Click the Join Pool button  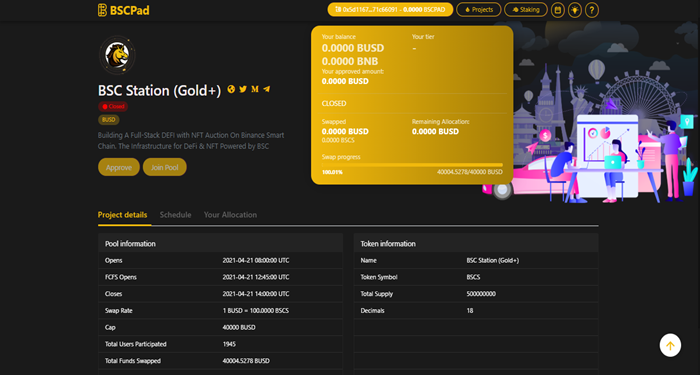(x=165, y=167)
